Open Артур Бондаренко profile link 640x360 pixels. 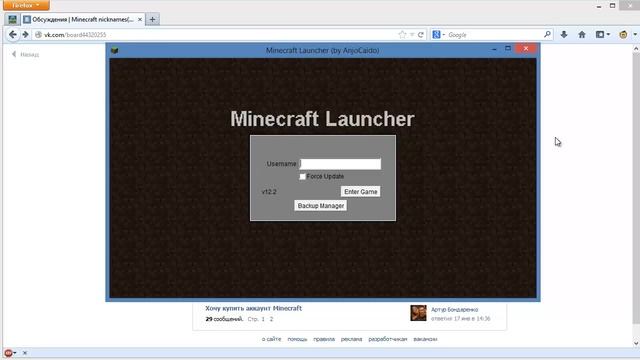454,309
